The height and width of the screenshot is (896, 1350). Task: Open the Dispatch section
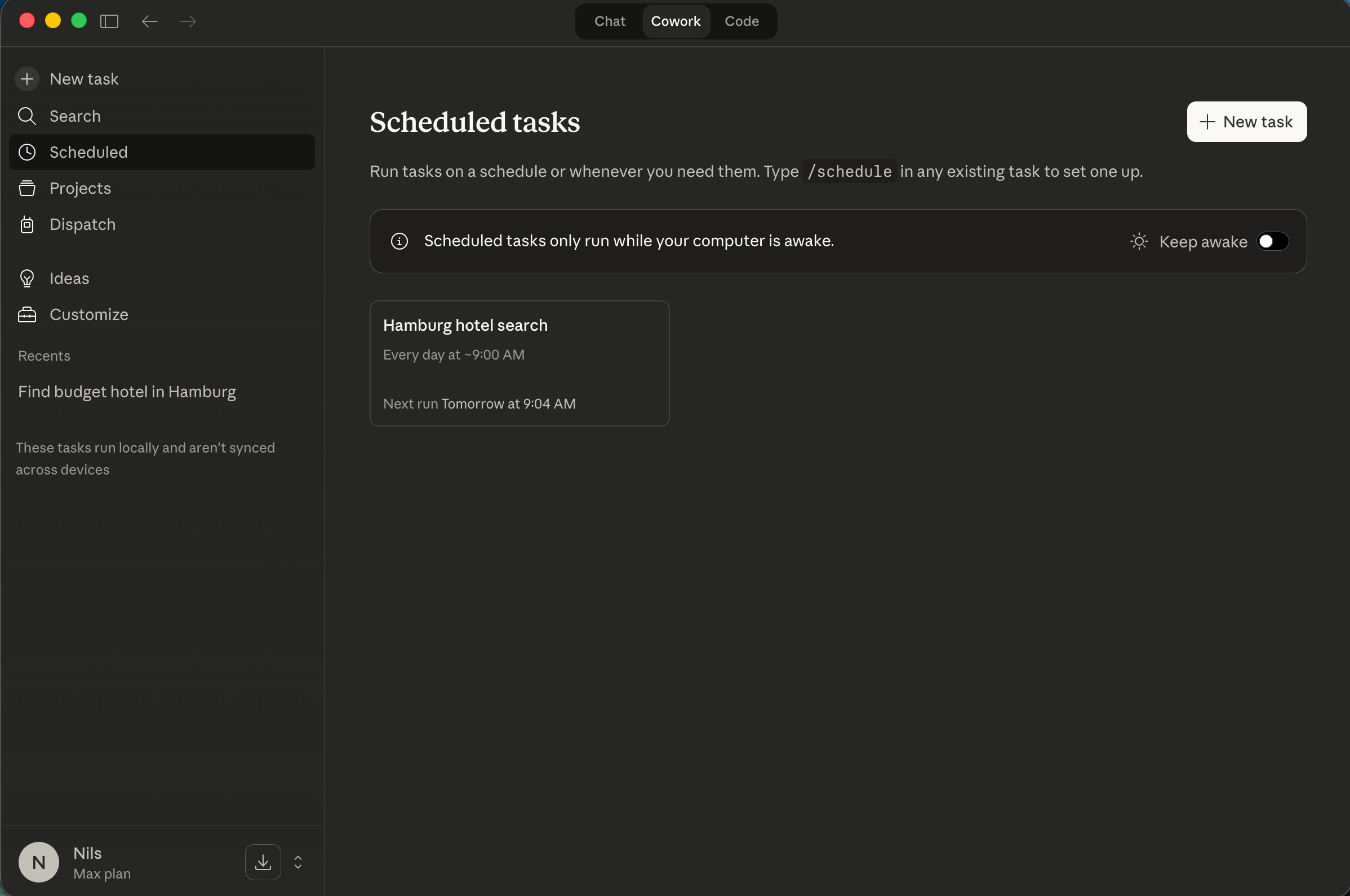point(162,225)
